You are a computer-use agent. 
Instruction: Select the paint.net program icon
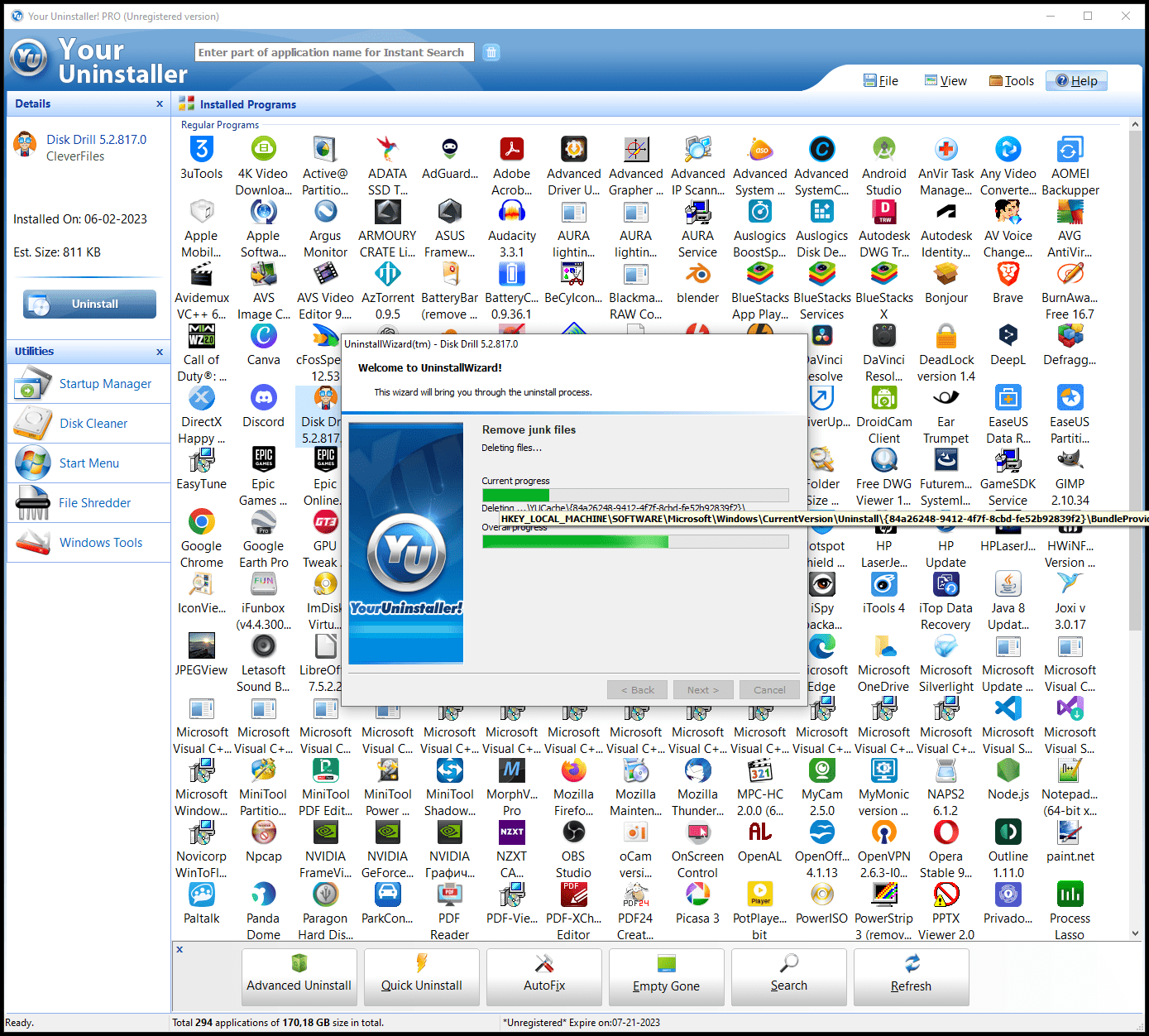[x=1070, y=832]
